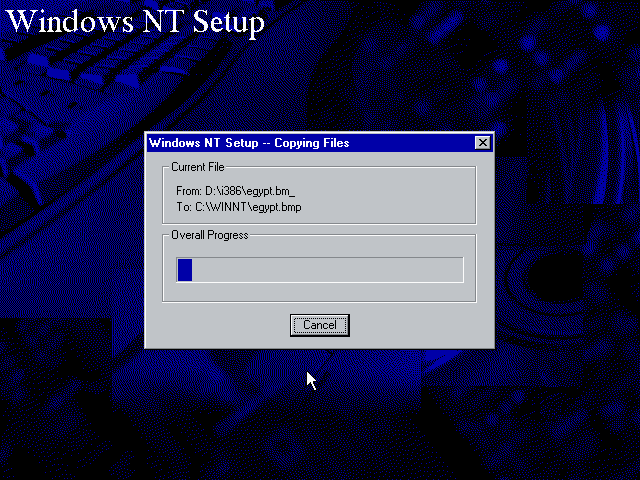Click empty dialog area left of Cancel
This screenshot has height=480, width=640.
[220, 325]
